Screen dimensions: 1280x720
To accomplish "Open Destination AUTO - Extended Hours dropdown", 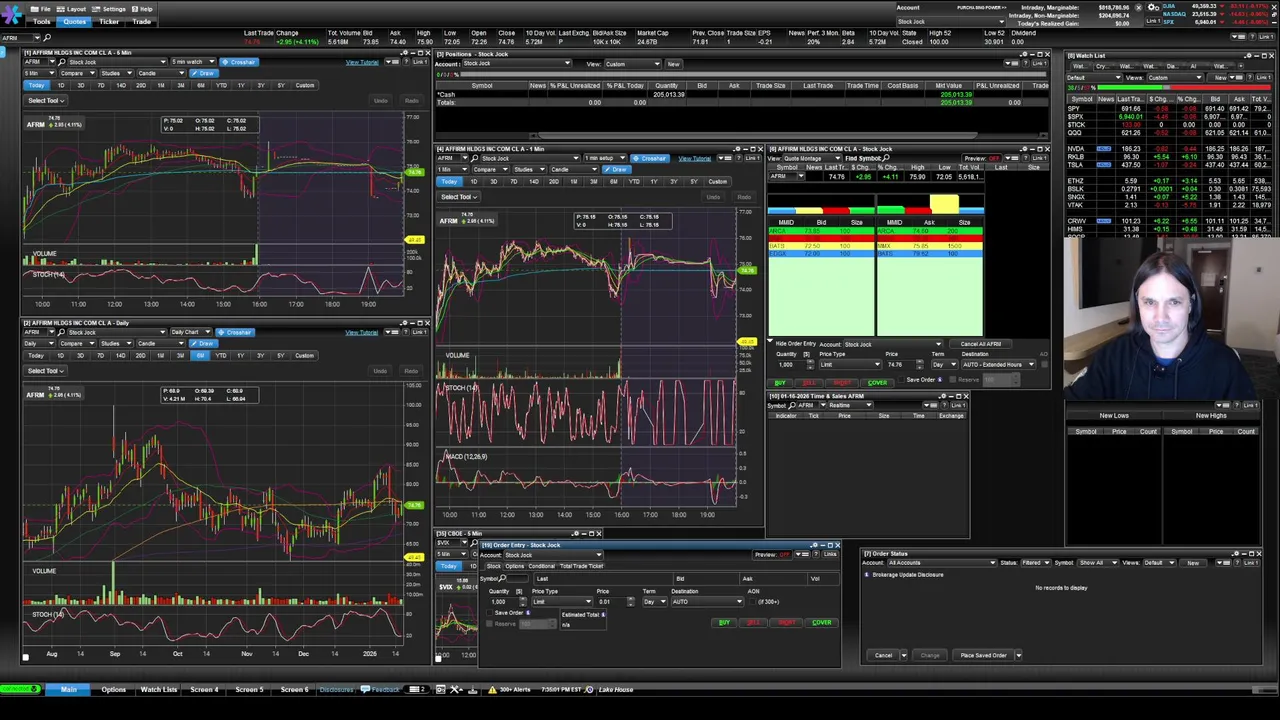I will coord(999,365).
